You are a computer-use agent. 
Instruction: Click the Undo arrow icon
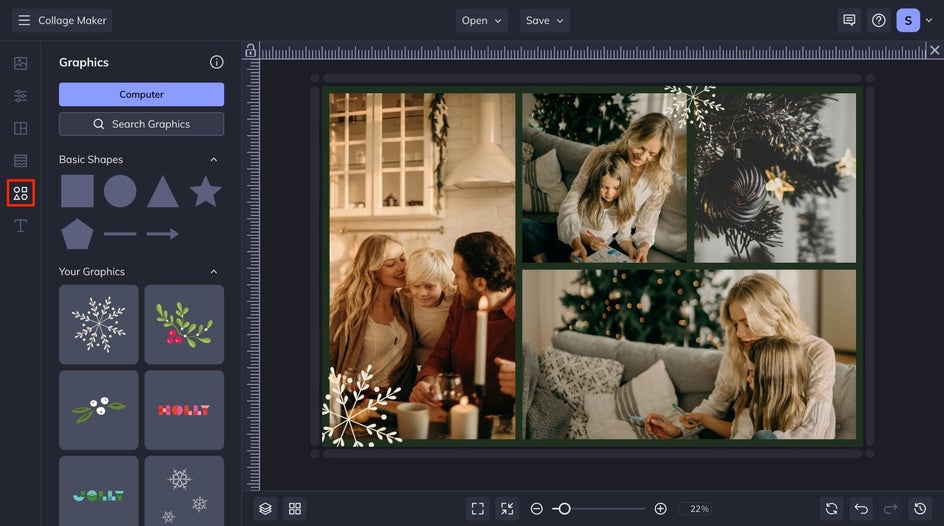click(861, 509)
